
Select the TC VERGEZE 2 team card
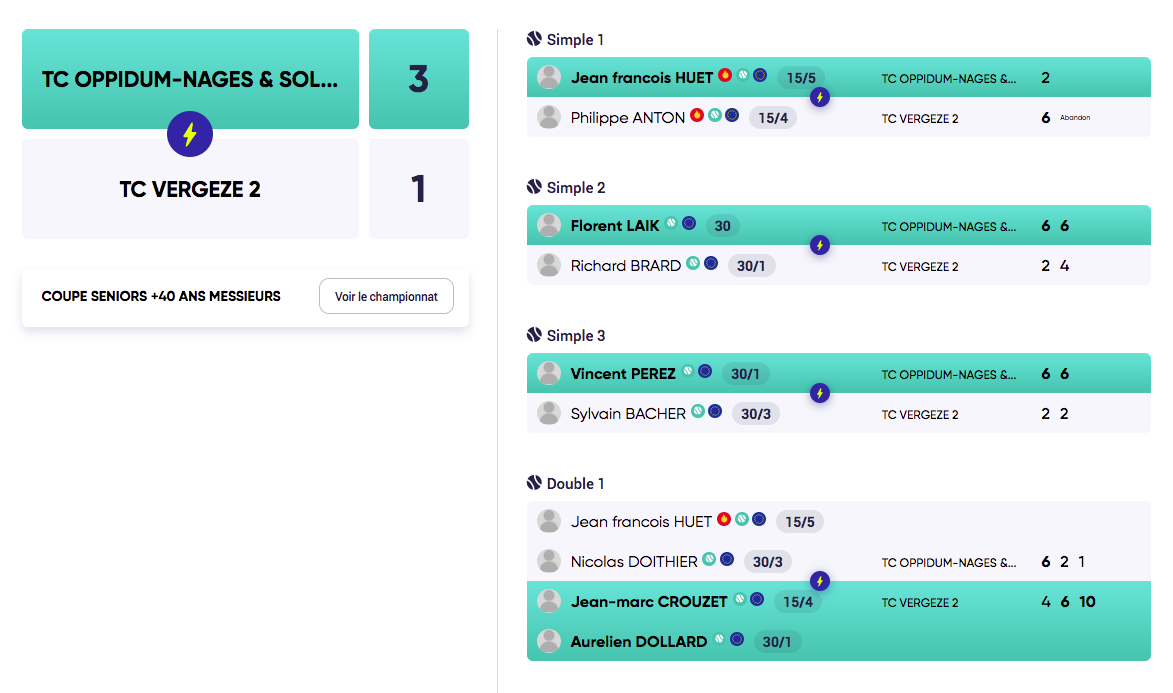tap(190, 189)
